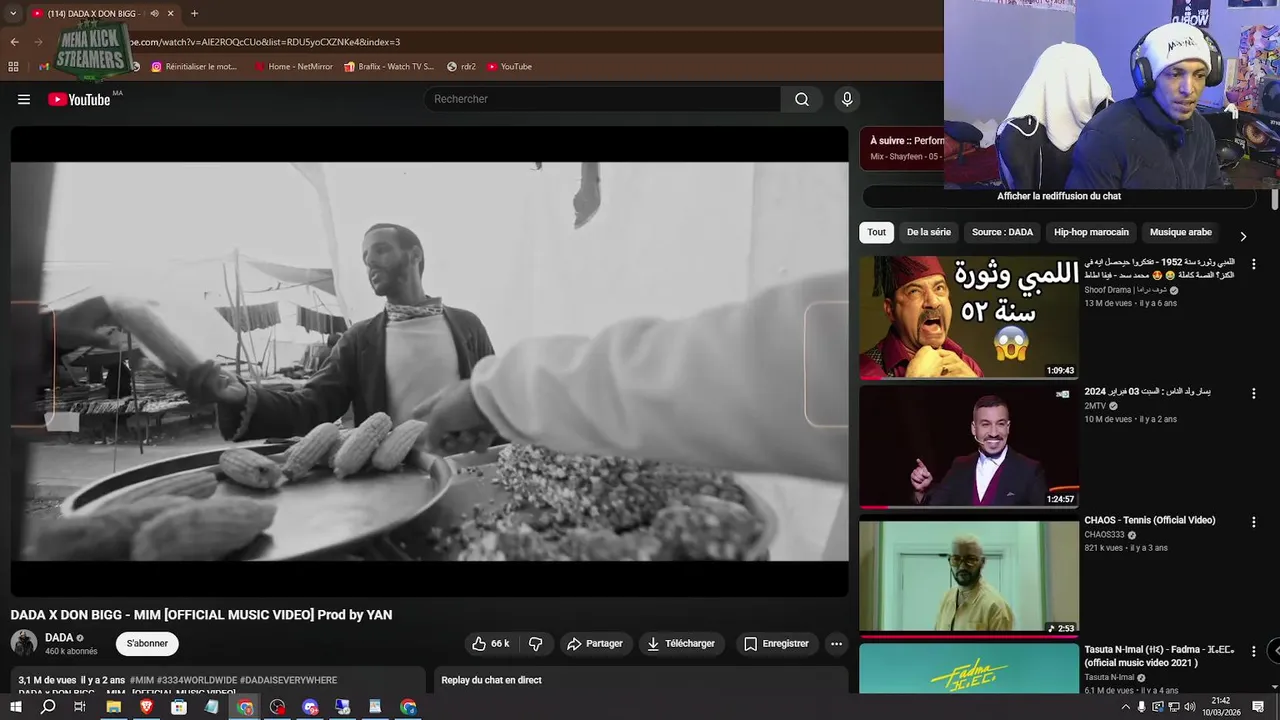Click the À suivre playlist panel

902,148
